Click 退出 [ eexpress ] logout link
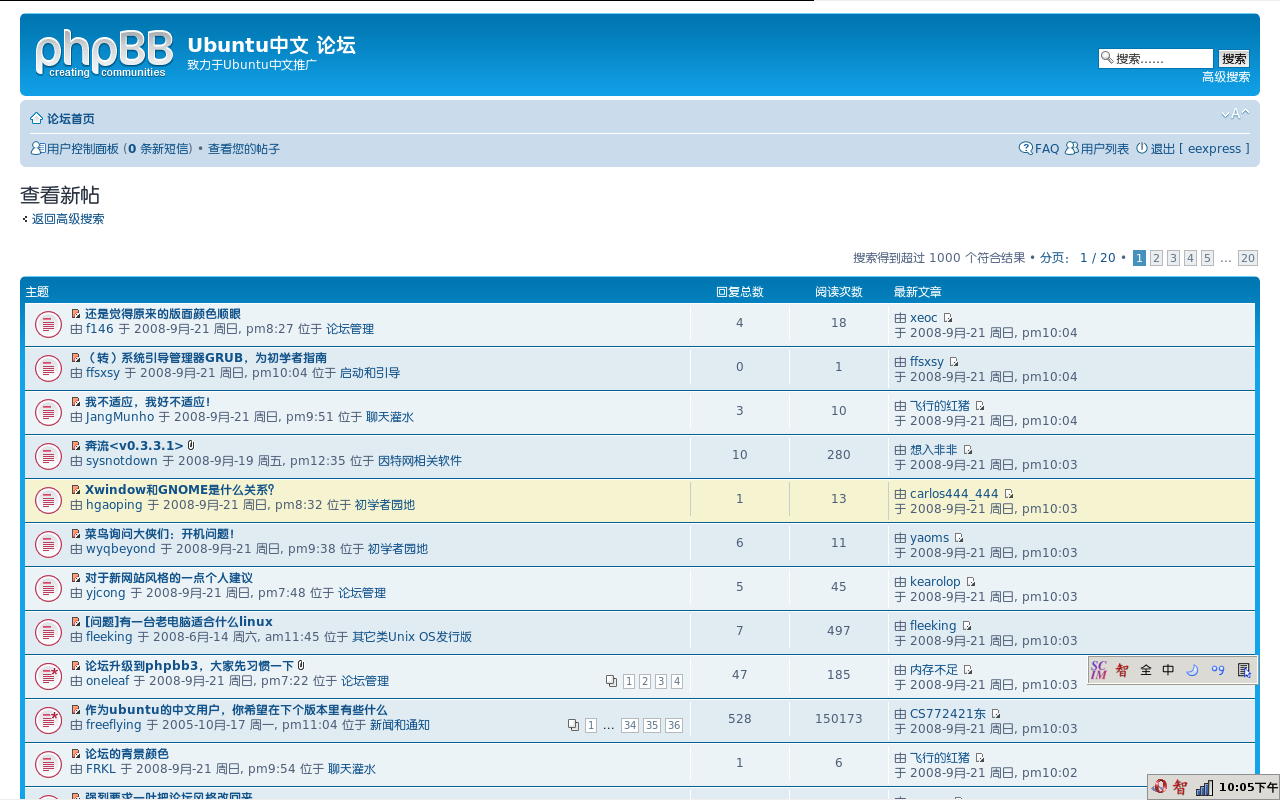Image resolution: width=1280 pixels, height=800 pixels. [x=1200, y=149]
